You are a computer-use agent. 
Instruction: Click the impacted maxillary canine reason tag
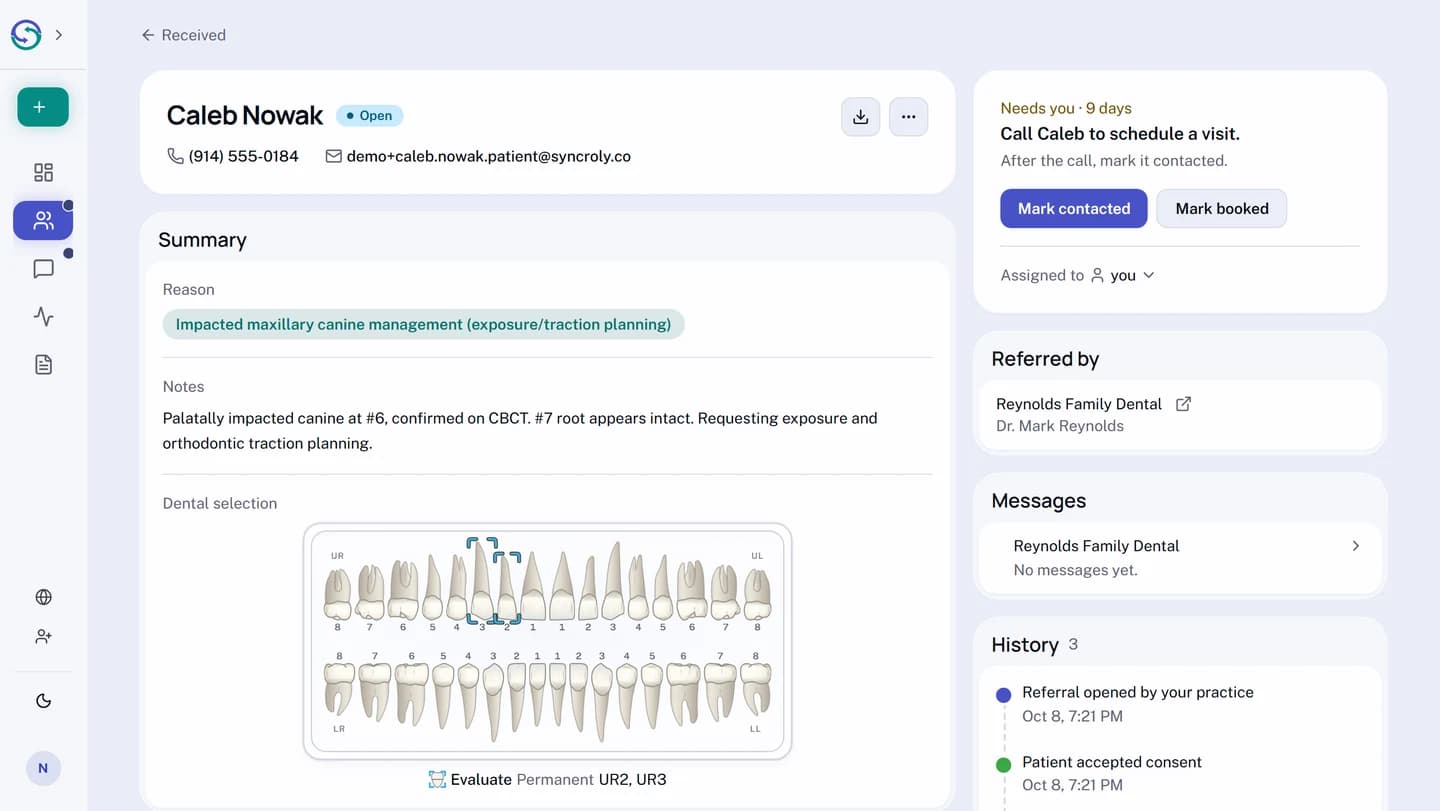(423, 324)
